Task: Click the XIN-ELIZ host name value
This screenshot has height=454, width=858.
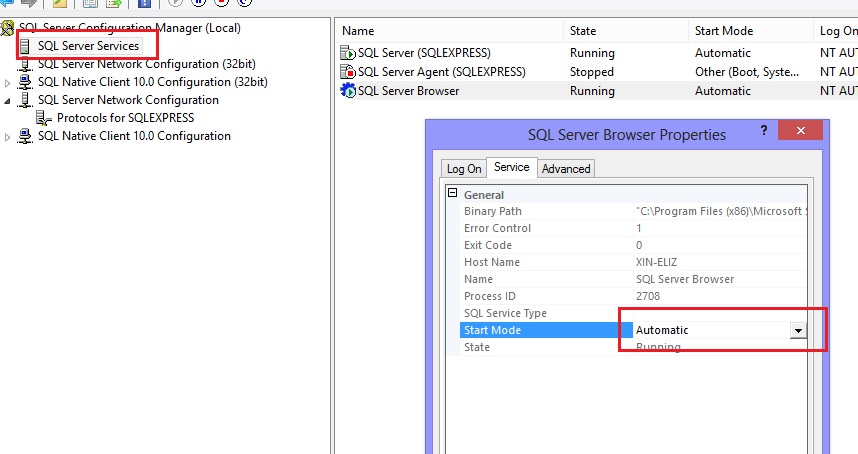Action: [657, 263]
